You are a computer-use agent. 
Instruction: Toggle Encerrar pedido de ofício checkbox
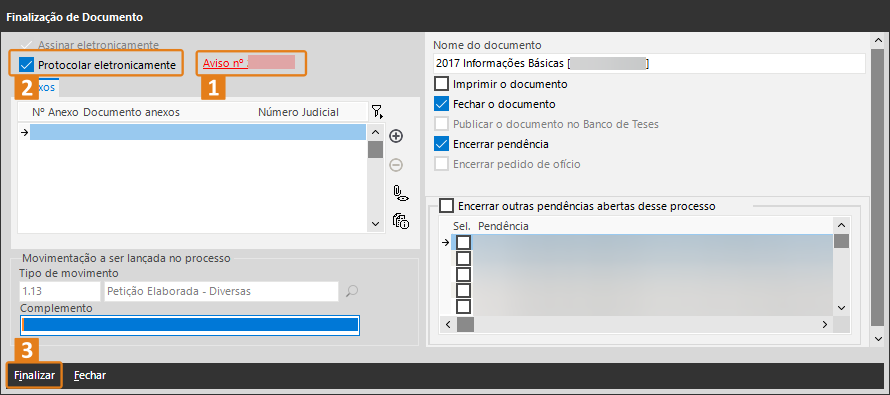441,164
